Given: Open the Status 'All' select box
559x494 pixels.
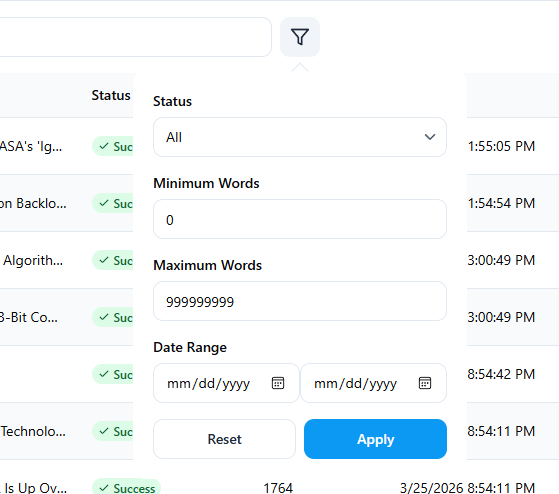Looking at the screenshot, I should [300, 137].
